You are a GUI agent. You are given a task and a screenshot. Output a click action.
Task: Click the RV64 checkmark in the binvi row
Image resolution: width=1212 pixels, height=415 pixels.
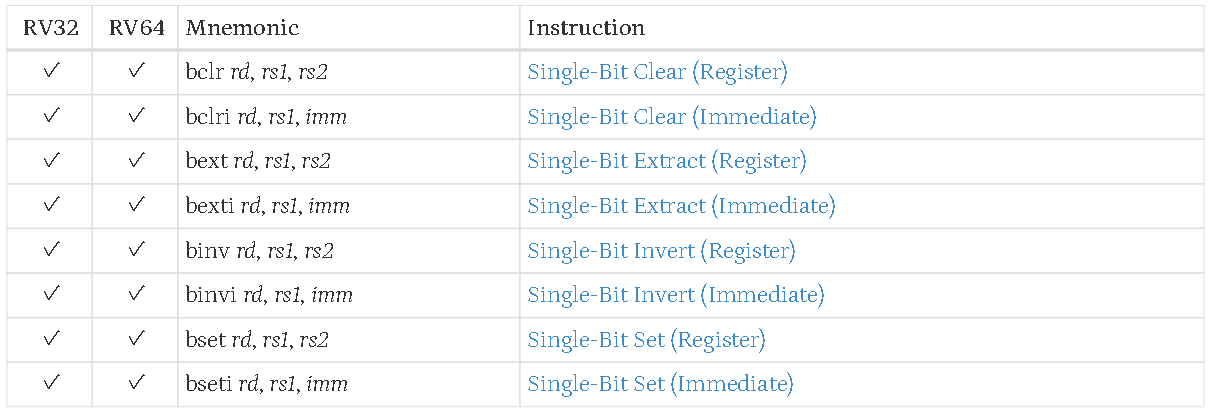tap(136, 295)
